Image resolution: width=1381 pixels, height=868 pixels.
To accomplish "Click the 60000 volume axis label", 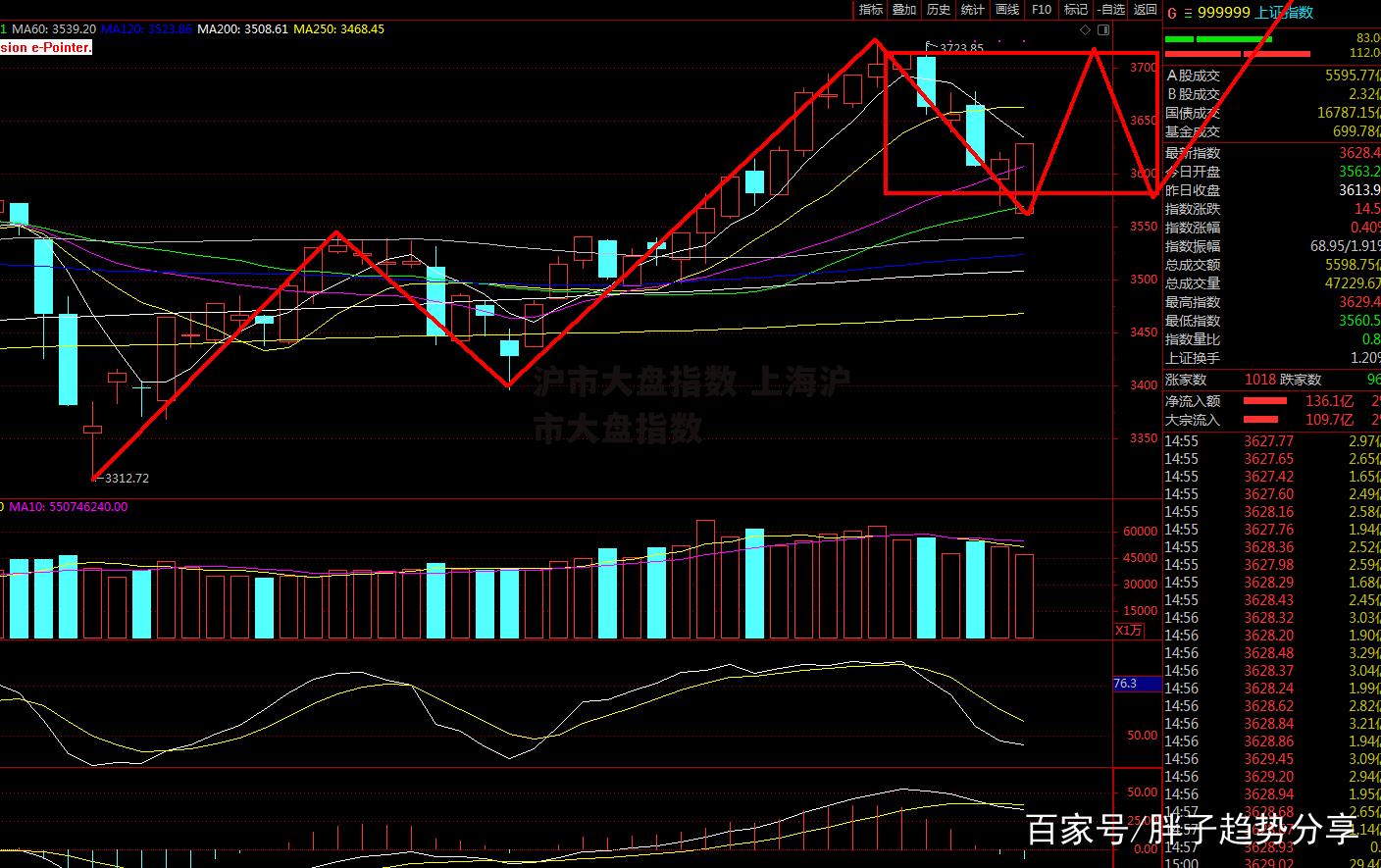I will (1140, 532).
